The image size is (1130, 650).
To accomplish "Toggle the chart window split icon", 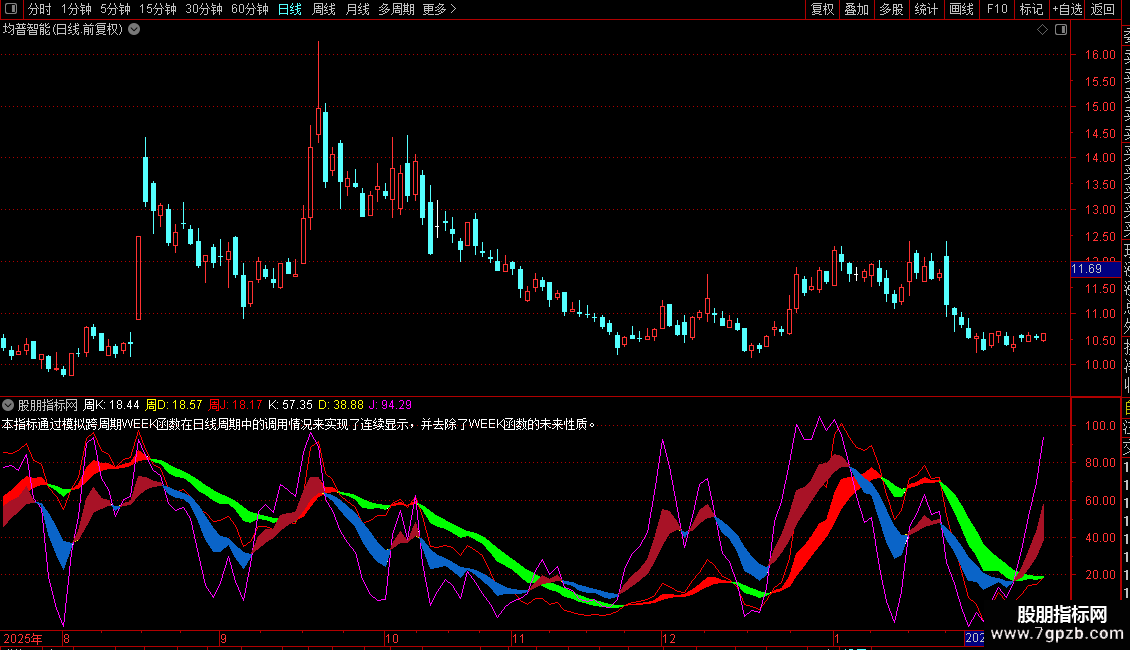I will click(1061, 30).
